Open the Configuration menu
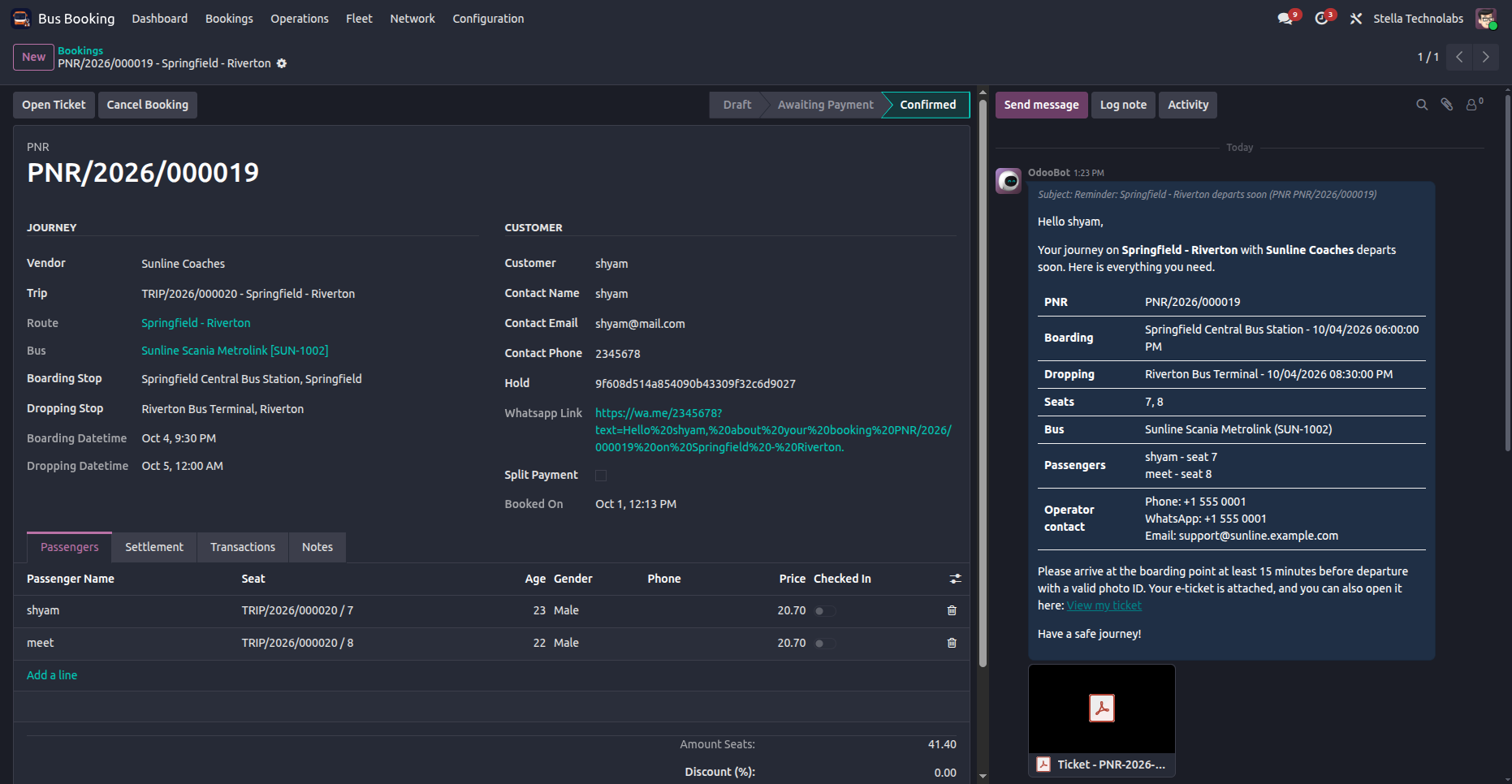This screenshot has width=1512, height=784. [488, 18]
